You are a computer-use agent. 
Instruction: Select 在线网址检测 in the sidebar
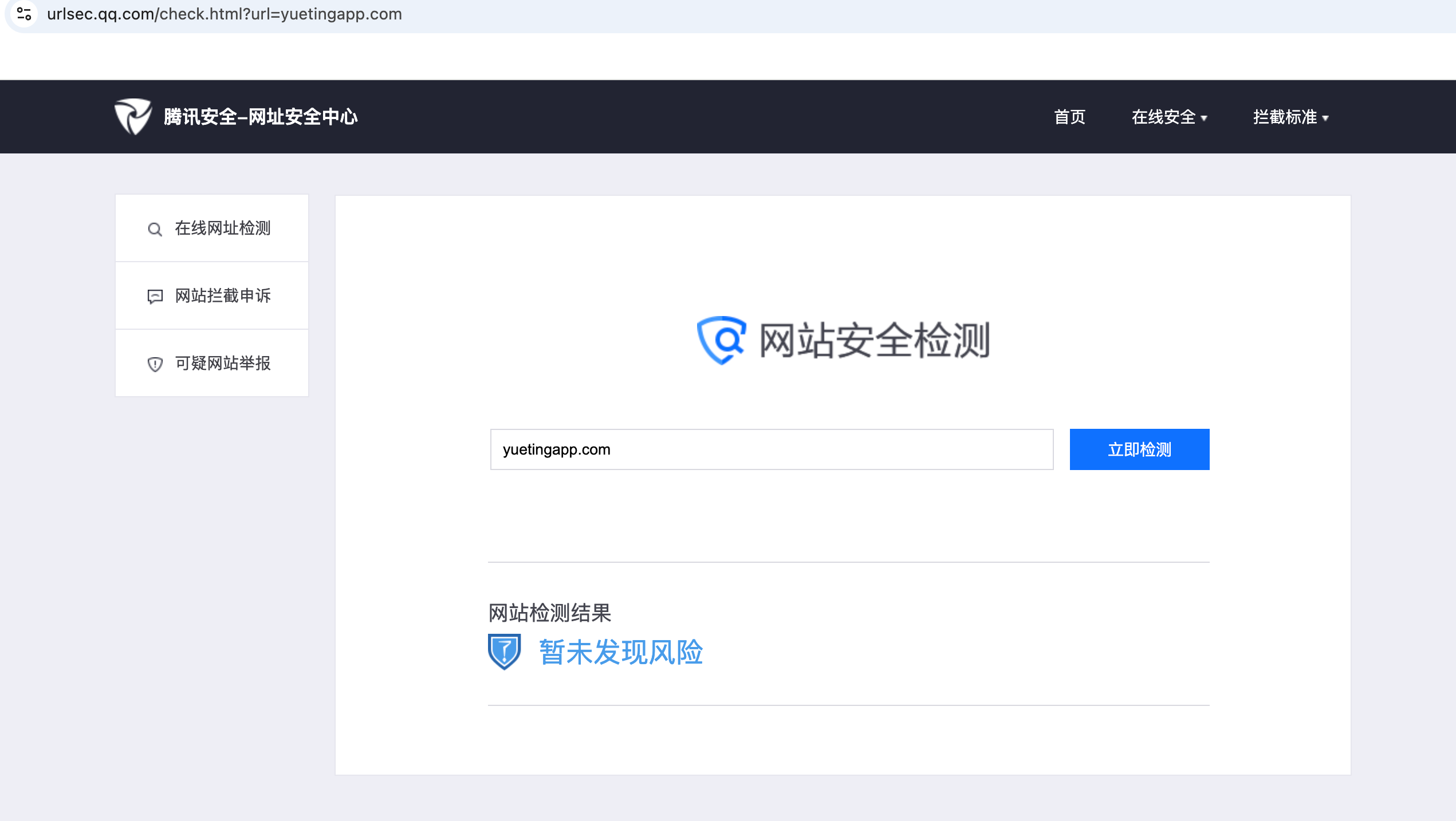pos(223,228)
